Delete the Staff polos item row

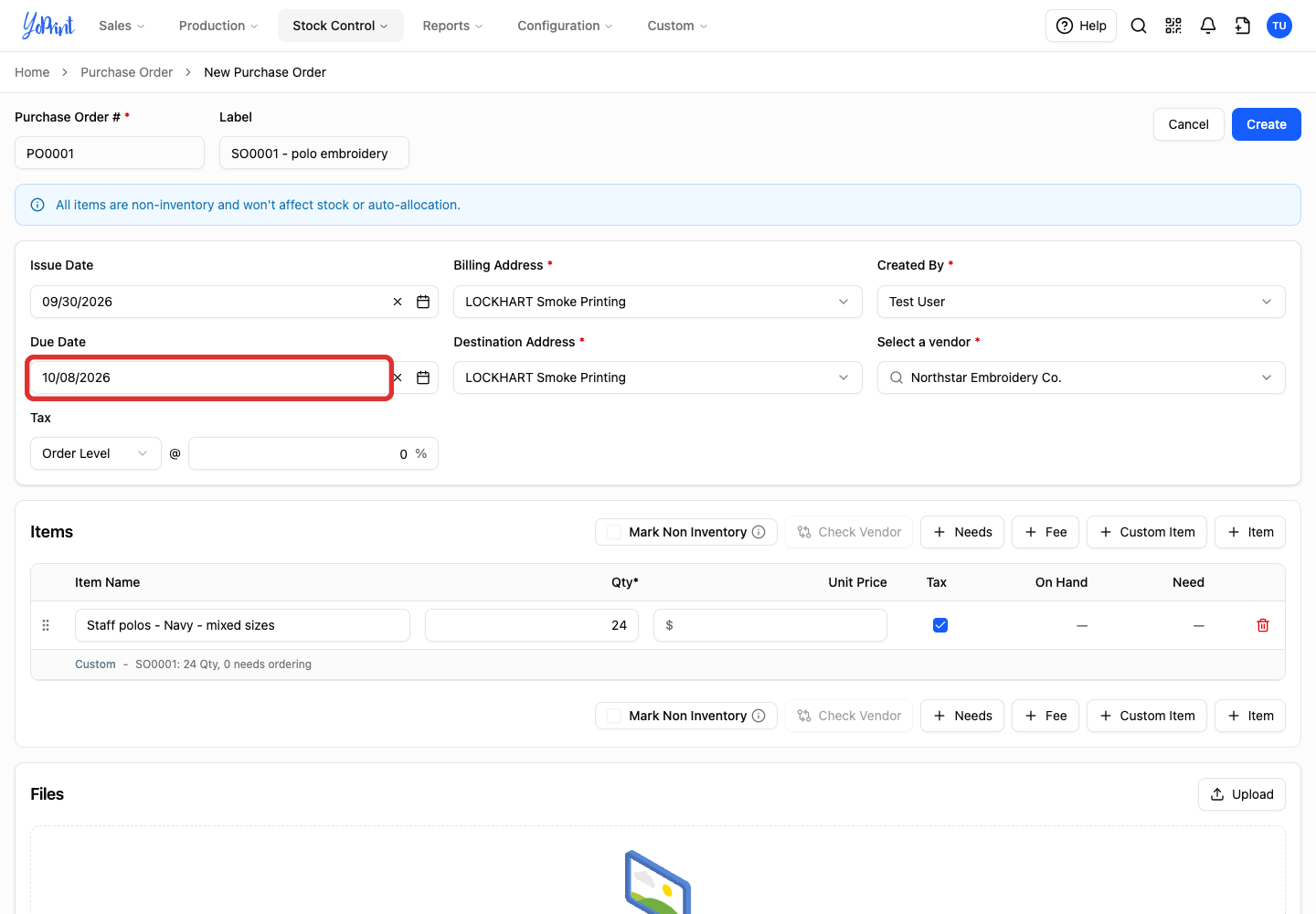coord(1263,625)
